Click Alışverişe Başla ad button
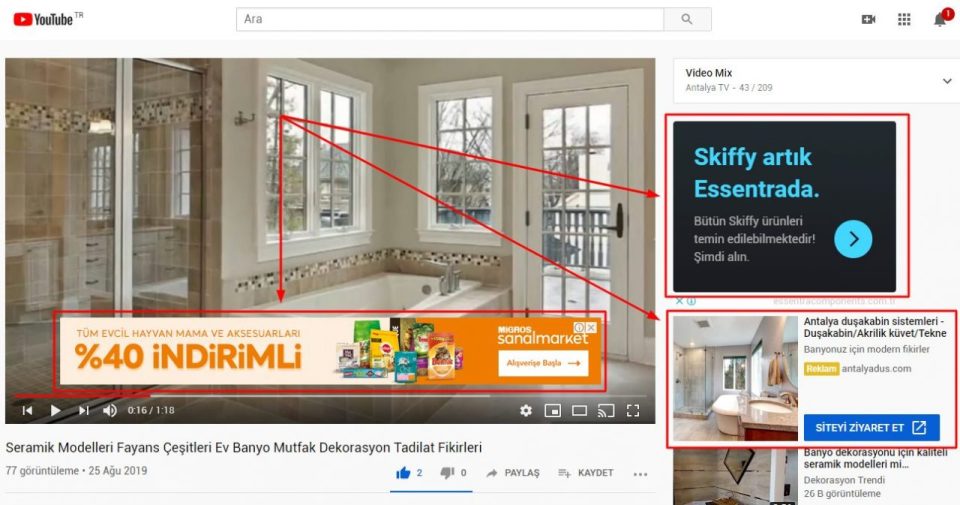 tap(543, 363)
